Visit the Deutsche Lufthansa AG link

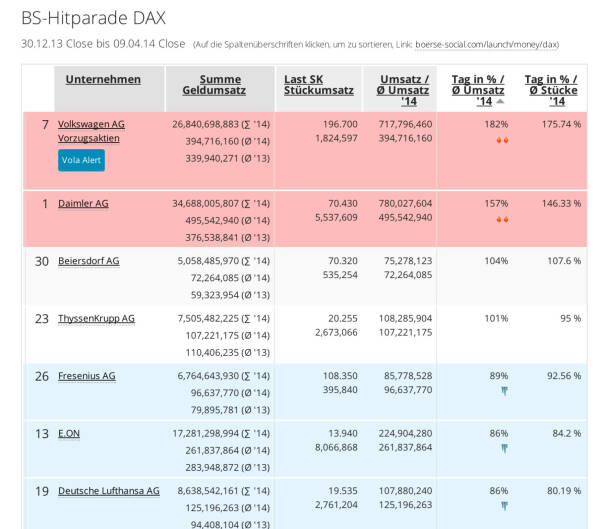coord(108,491)
